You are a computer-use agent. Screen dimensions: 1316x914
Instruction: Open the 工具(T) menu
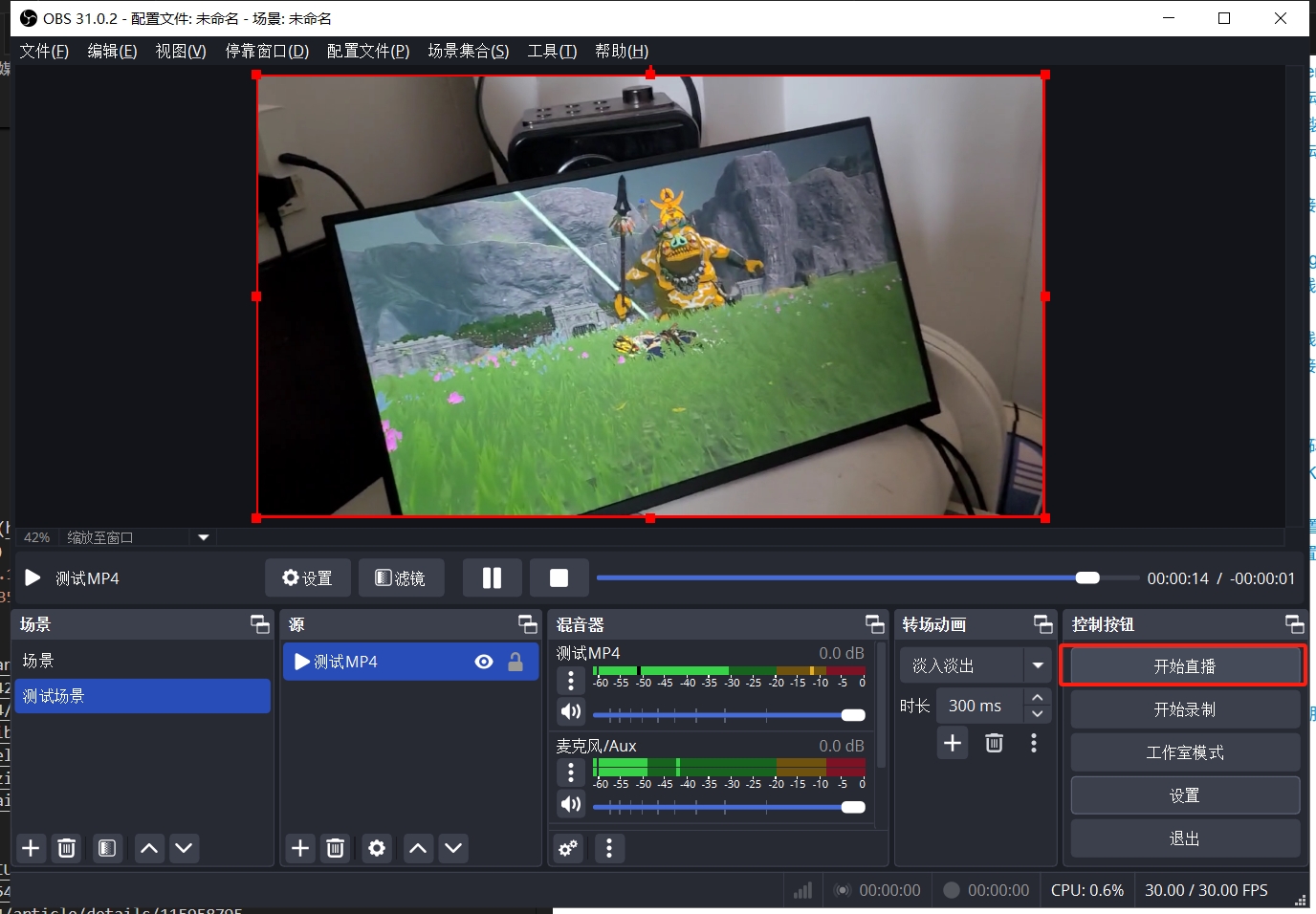(x=552, y=51)
